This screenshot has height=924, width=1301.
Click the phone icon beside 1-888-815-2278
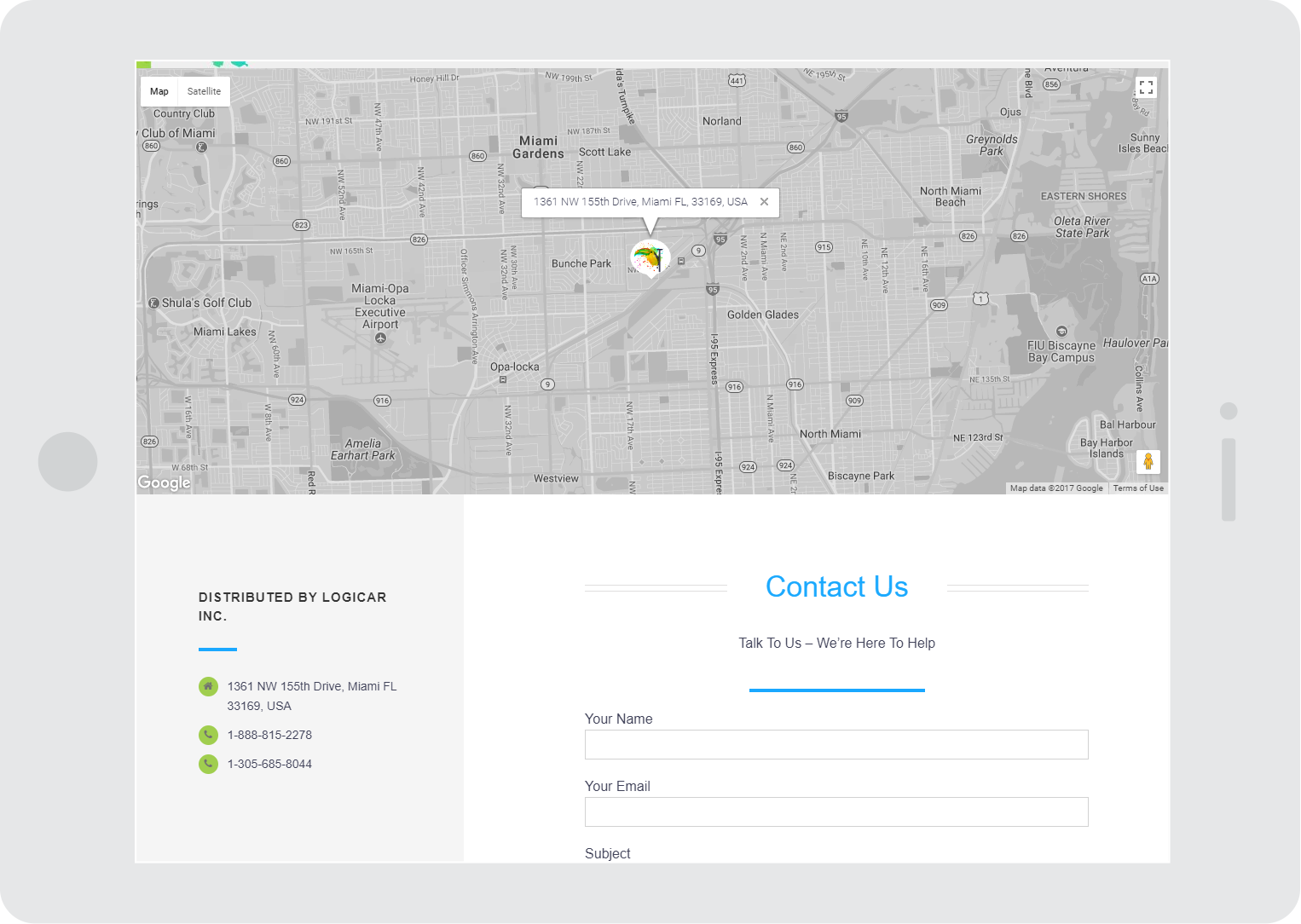[x=208, y=735]
